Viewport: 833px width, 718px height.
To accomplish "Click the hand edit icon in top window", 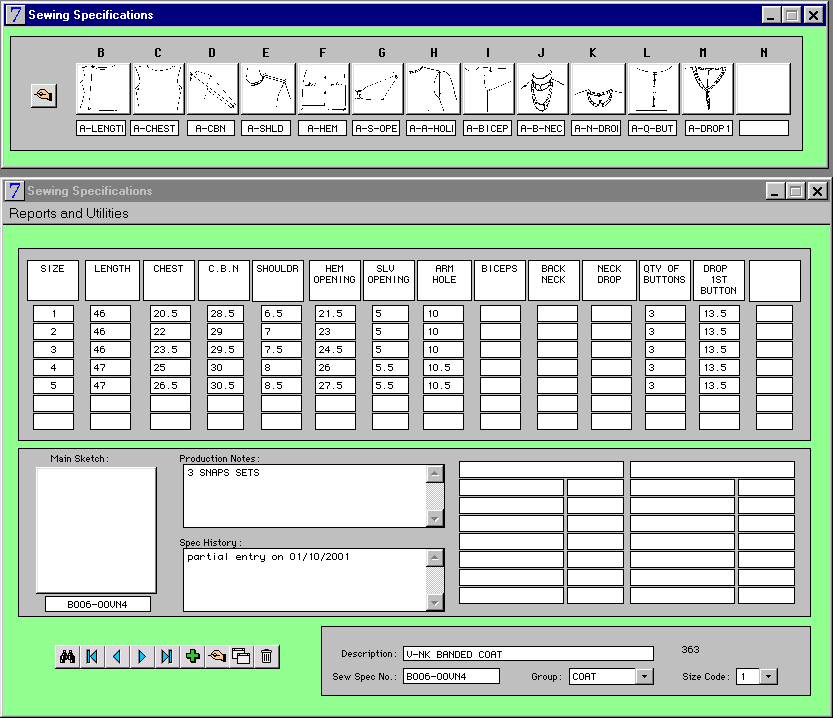I will [45, 95].
